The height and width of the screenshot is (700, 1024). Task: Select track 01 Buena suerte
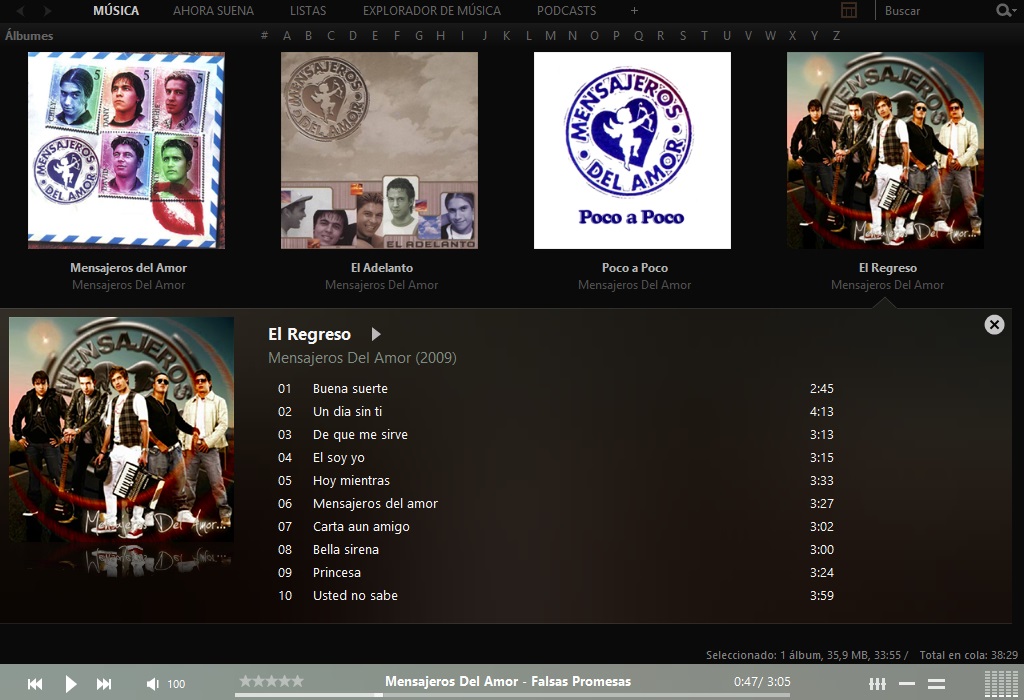(x=555, y=389)
